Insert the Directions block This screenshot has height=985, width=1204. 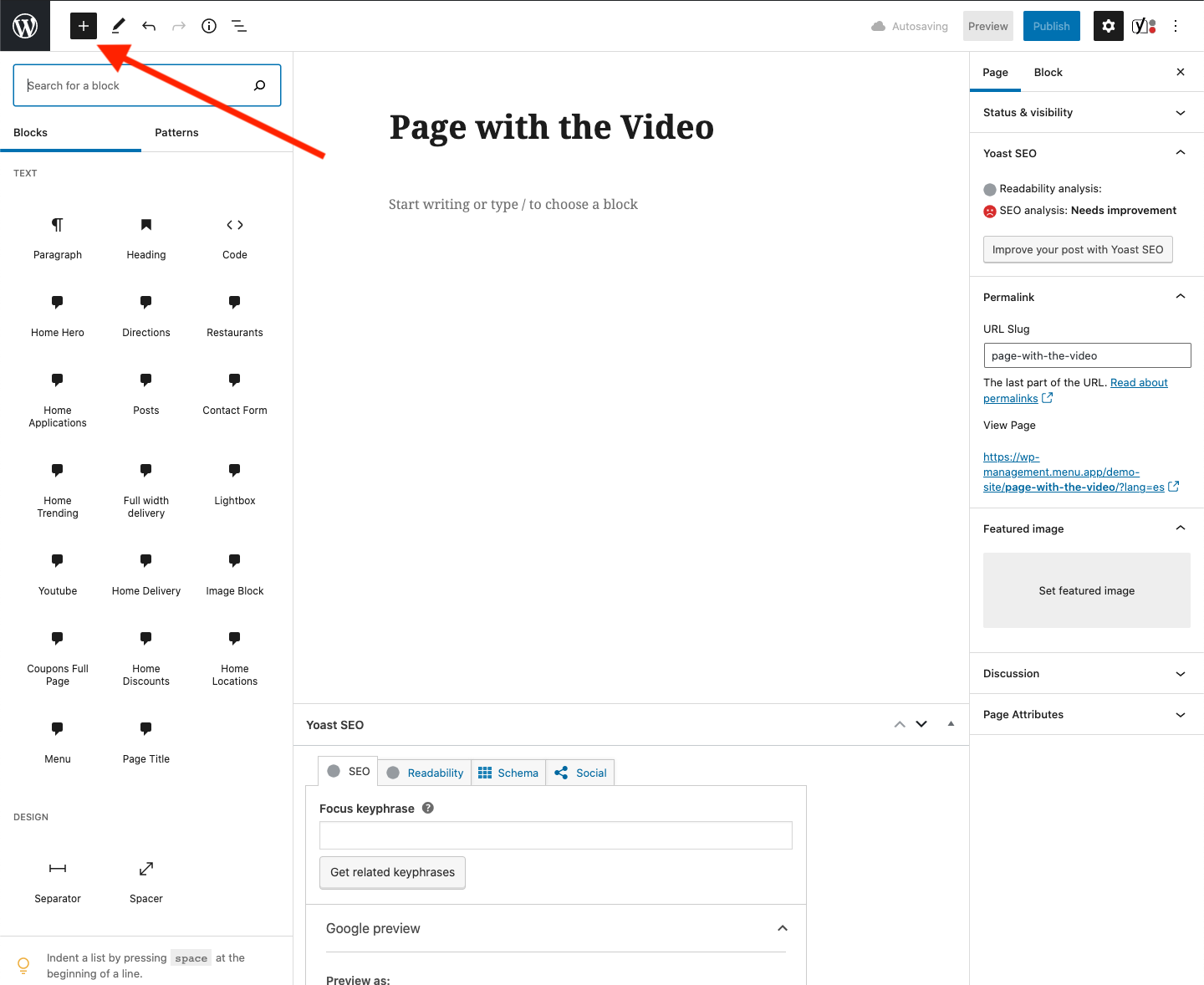click(146, 315)
